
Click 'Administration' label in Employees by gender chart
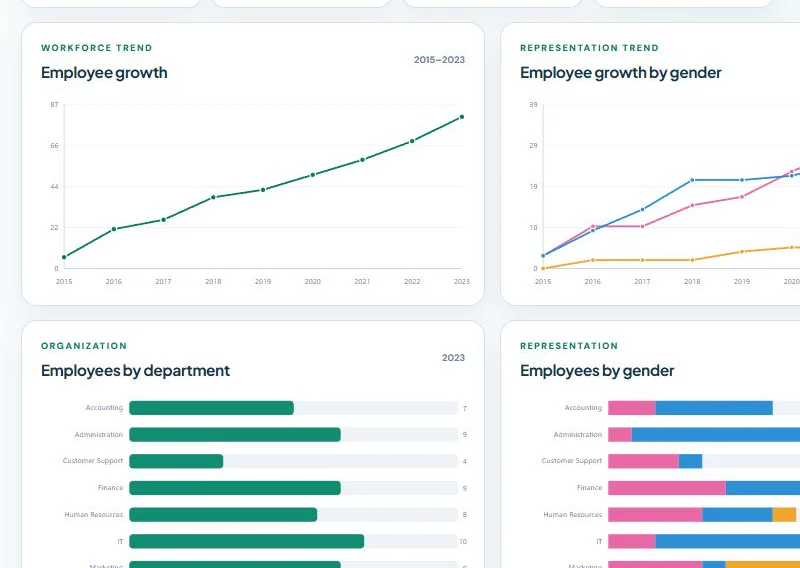tap(578, 435)
